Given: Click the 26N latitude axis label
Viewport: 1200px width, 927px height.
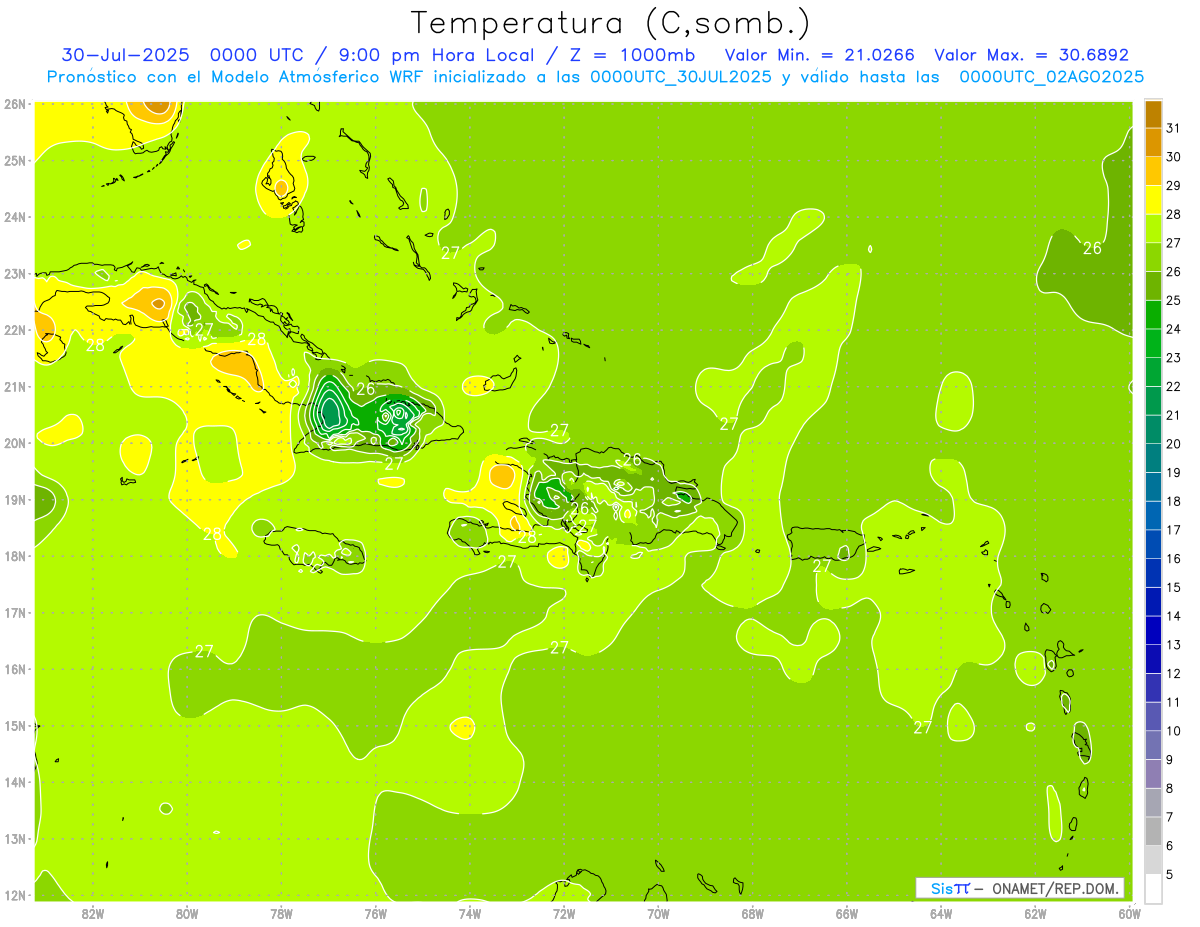Looking at the screenshot, I should point(14,104).
